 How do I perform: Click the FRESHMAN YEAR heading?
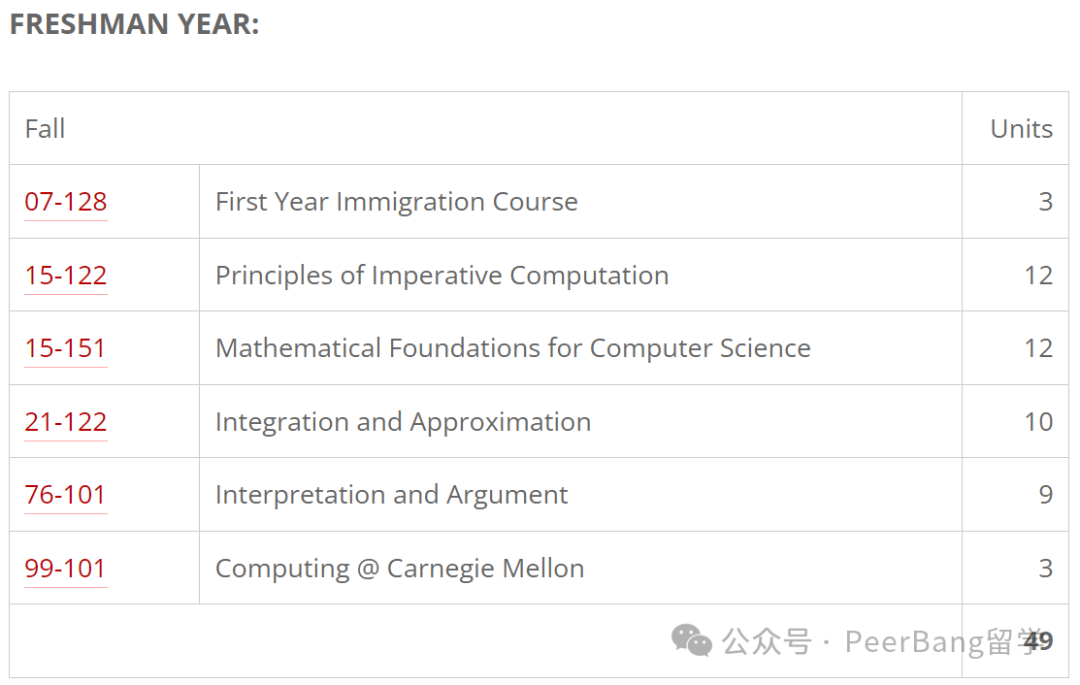coord(134,24)
